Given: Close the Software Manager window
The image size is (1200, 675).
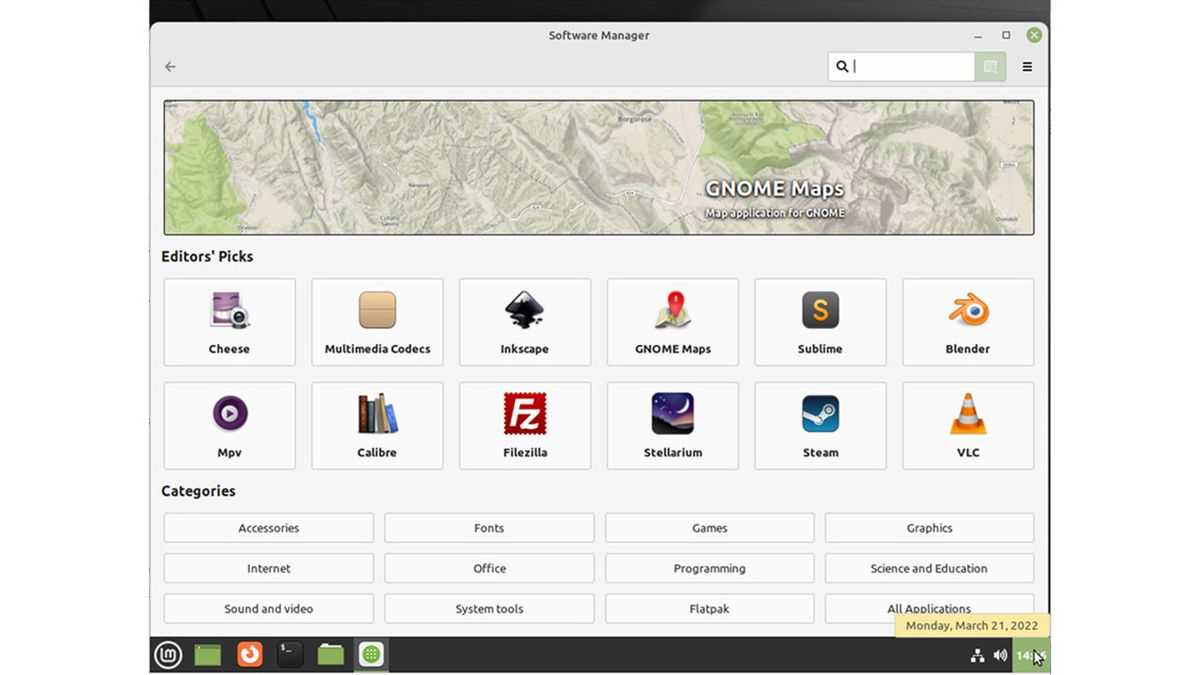Looking at the screenshot, I should pyautogui.click(x=1034, y=35).
